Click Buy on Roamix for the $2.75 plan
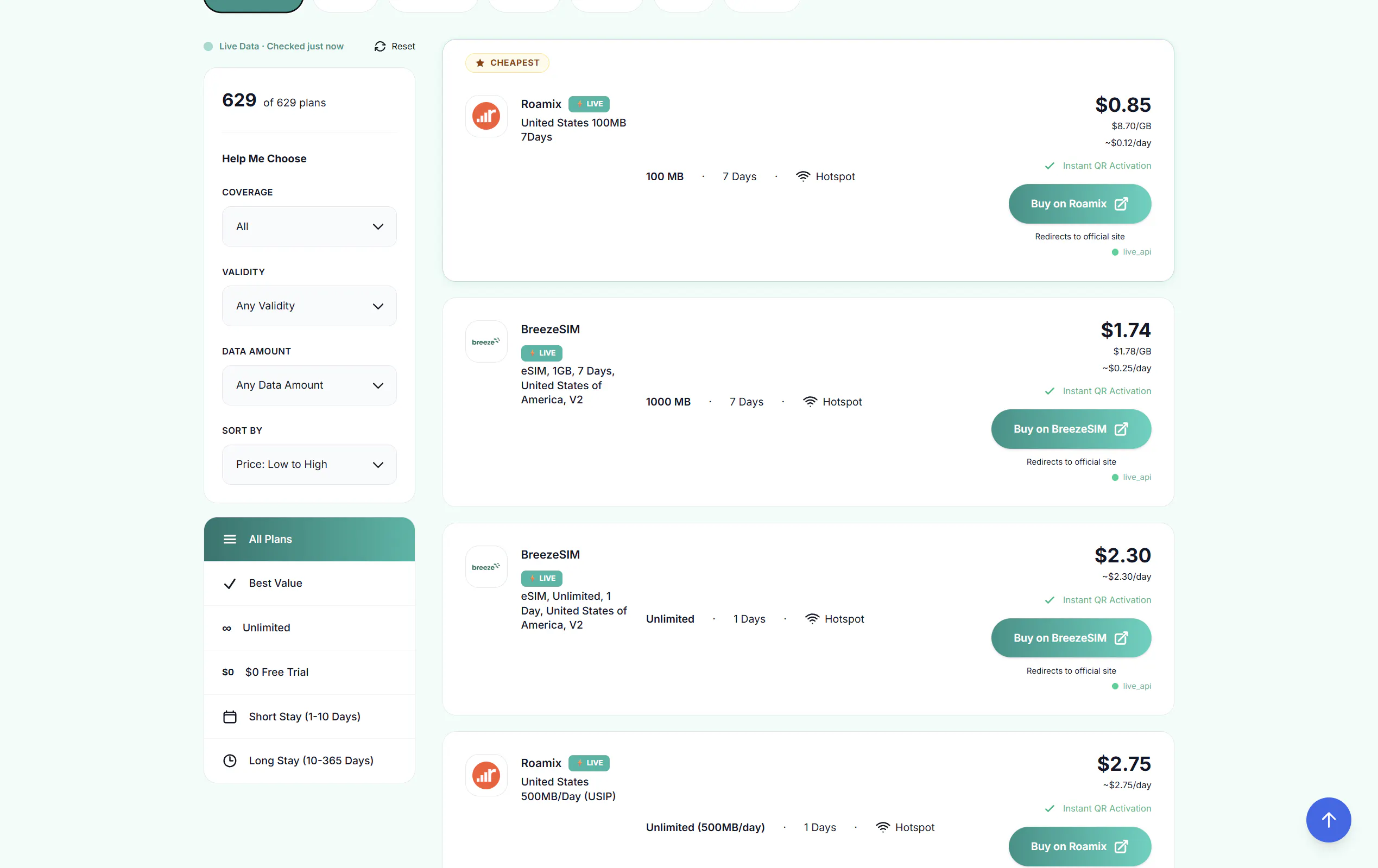This screenshot has width=1378, height=868. [1079, 846]
